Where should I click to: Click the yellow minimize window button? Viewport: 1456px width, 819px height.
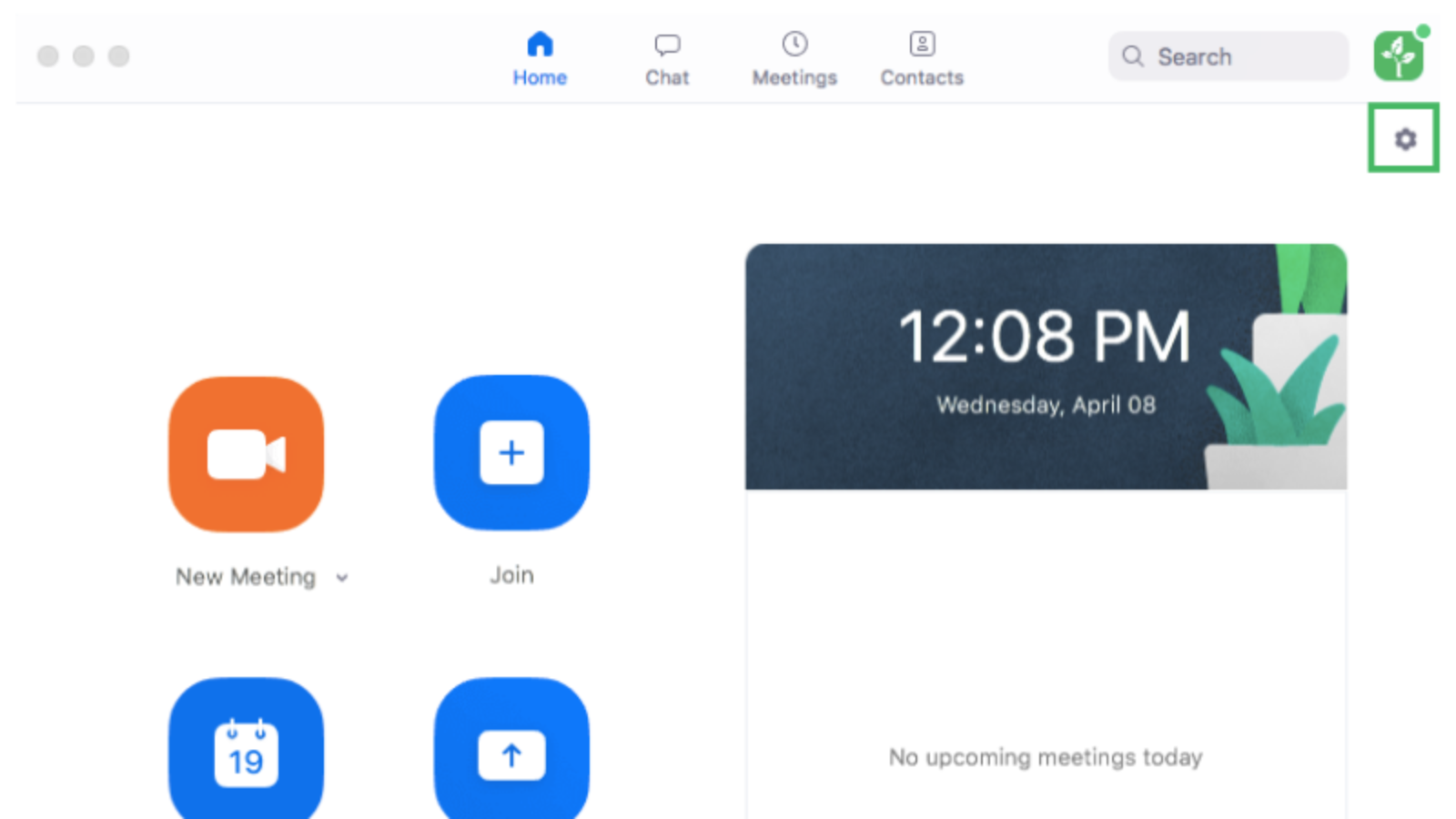pyautogui.click(x=84, y=56)
